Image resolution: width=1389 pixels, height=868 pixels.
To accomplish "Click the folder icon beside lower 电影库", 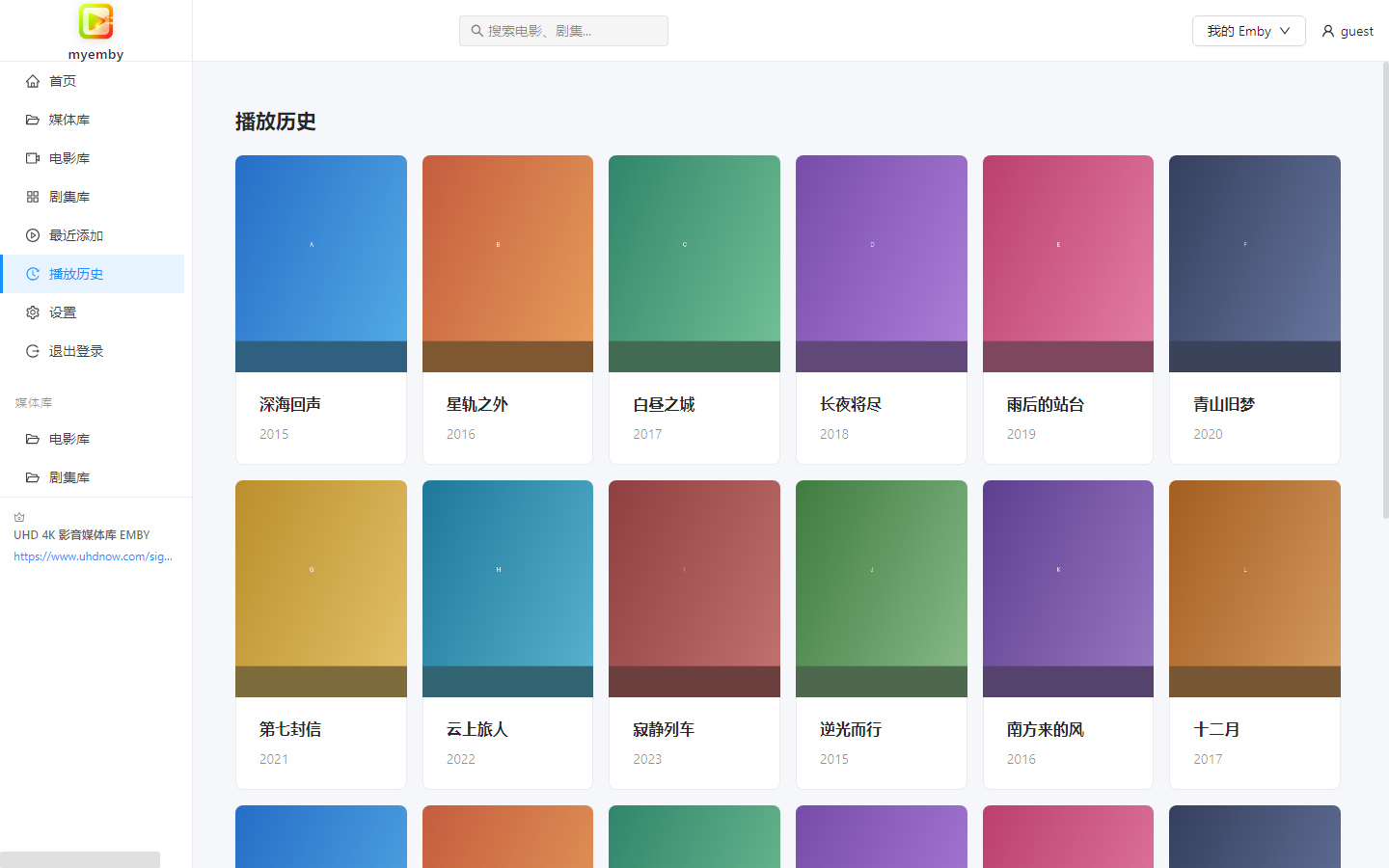I will [x=33, y=439].
